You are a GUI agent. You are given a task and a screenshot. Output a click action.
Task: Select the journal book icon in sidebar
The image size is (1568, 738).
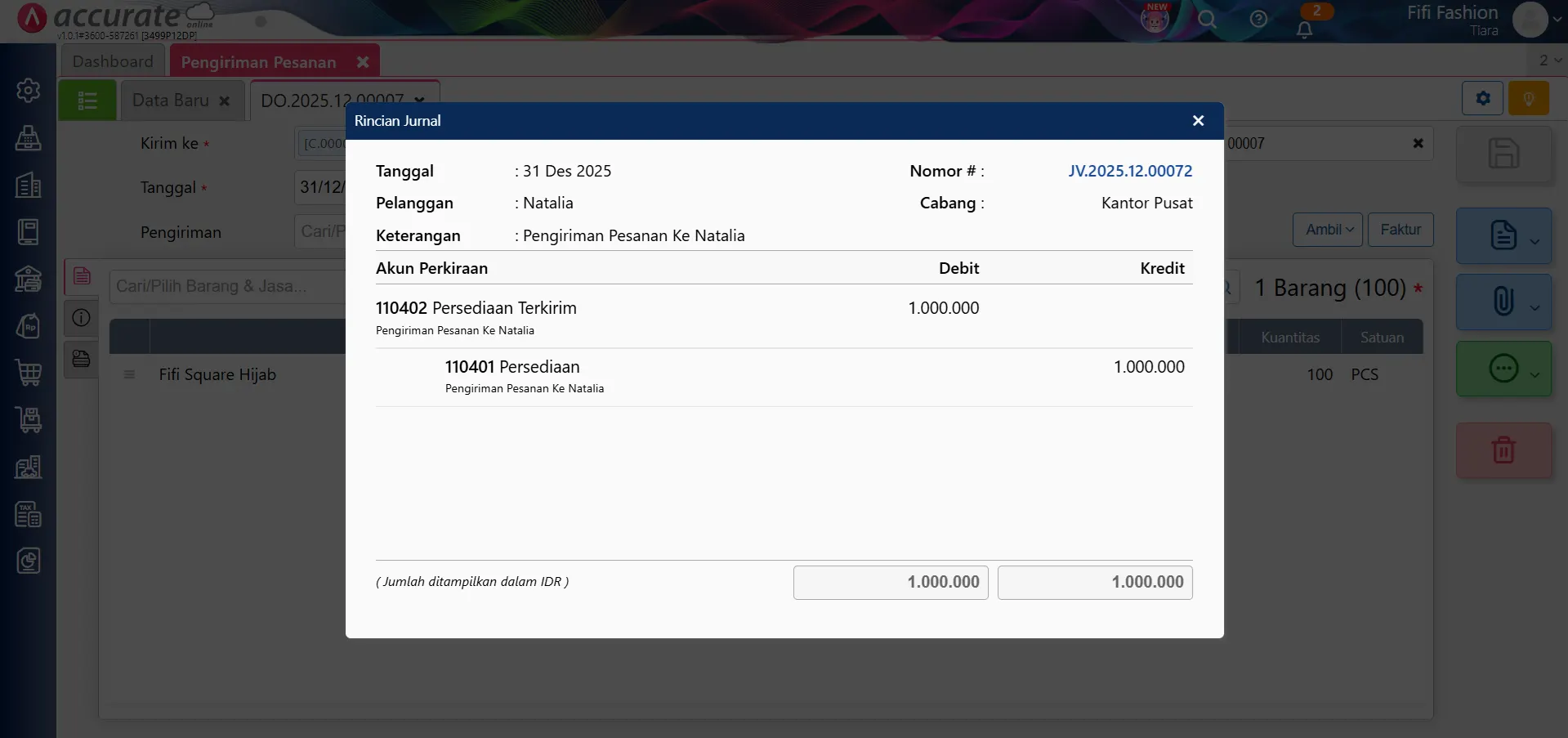[29, 231]
